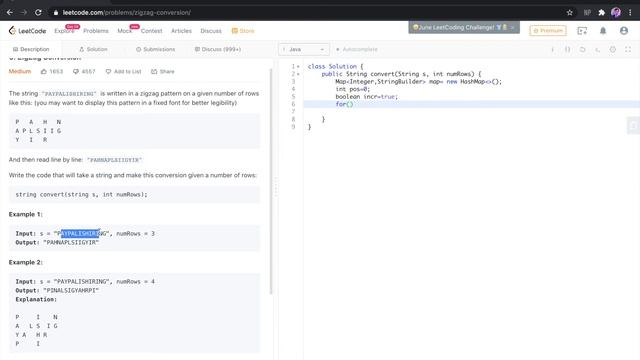The image size is (640, 360).
Task: Click the panel divider handle
Action: pyautogui.click(x=276, y=188)
